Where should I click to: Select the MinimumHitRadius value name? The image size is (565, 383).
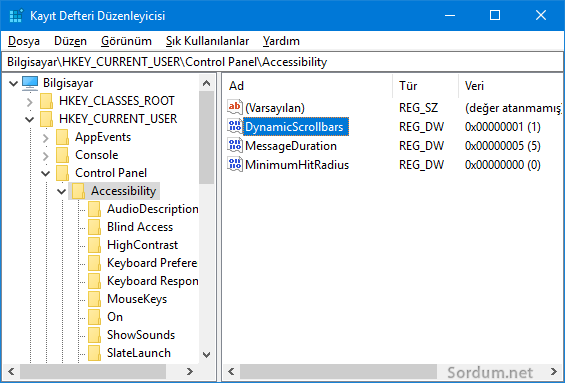coord(297,165)
